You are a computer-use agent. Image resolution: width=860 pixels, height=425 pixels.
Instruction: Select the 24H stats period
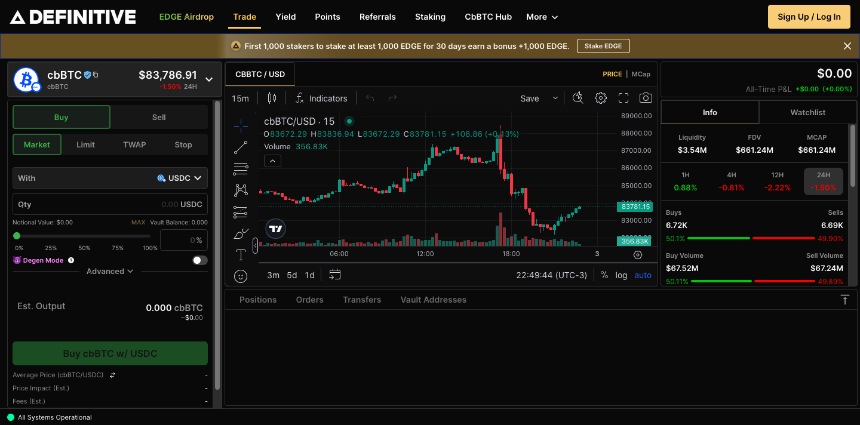tap(823, 182)
